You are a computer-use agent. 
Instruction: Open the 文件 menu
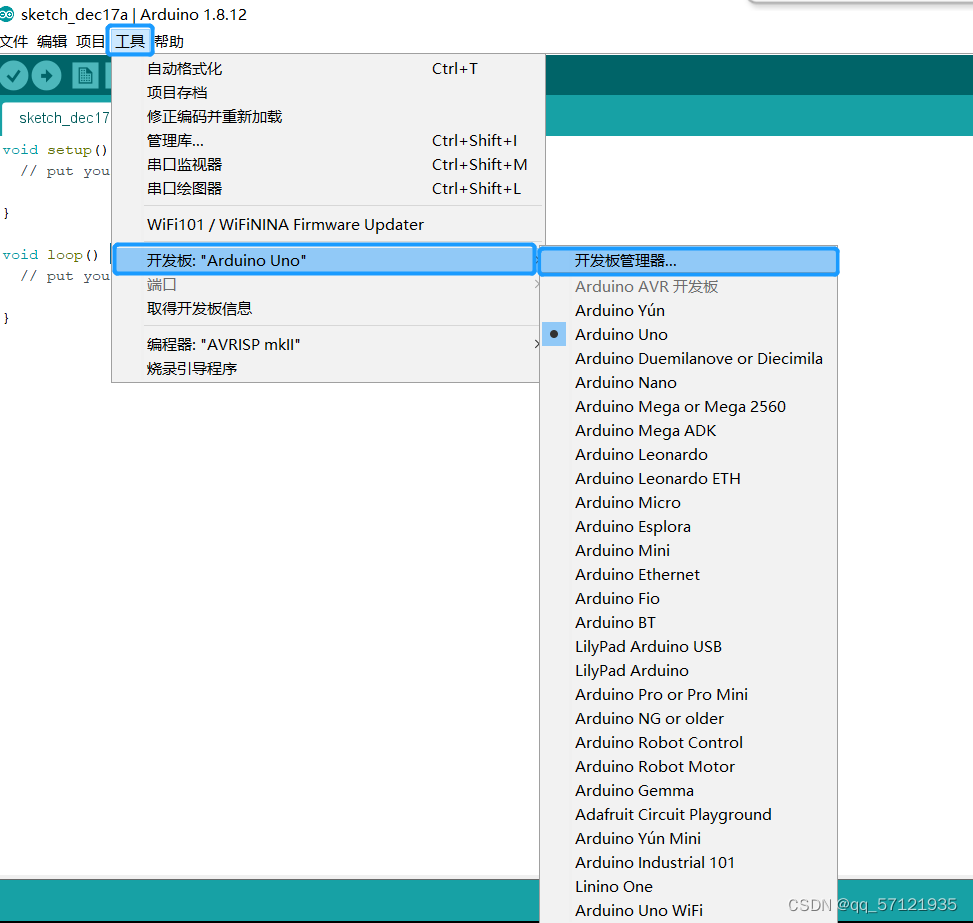(14, 42)
